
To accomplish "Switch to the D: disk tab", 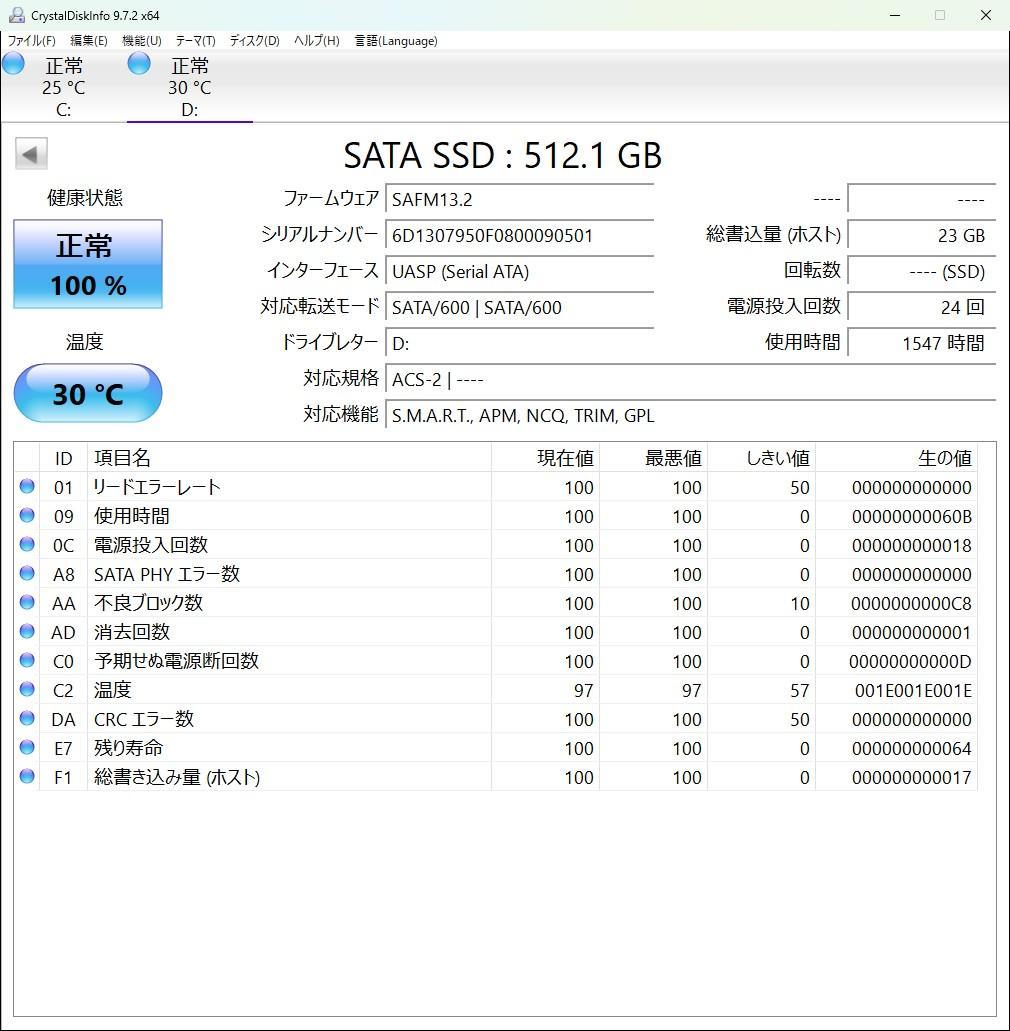I will [189, 87].
